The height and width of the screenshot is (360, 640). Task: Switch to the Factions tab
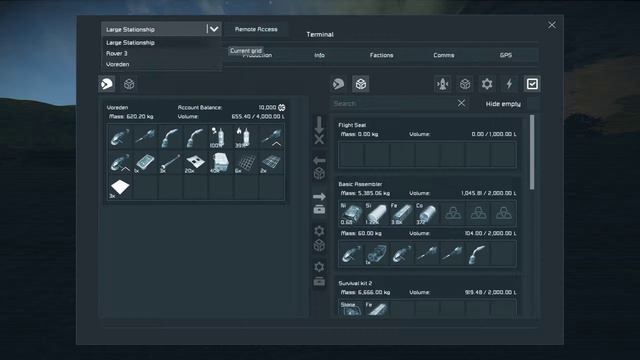click(381, 55)
